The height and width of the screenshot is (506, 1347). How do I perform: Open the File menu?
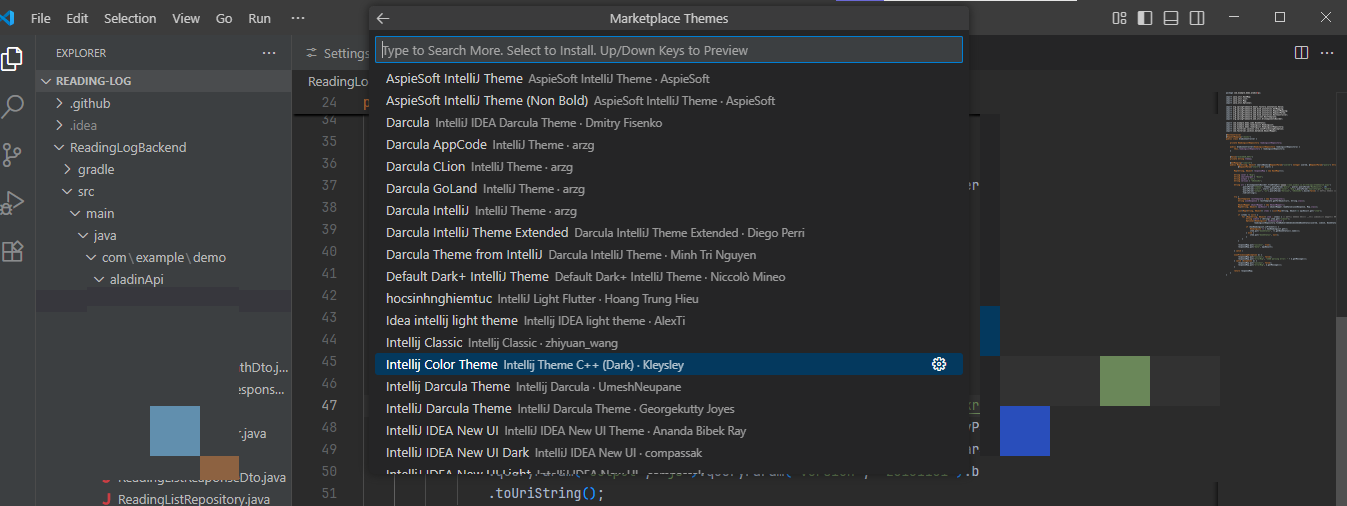(x=41, y=18)
